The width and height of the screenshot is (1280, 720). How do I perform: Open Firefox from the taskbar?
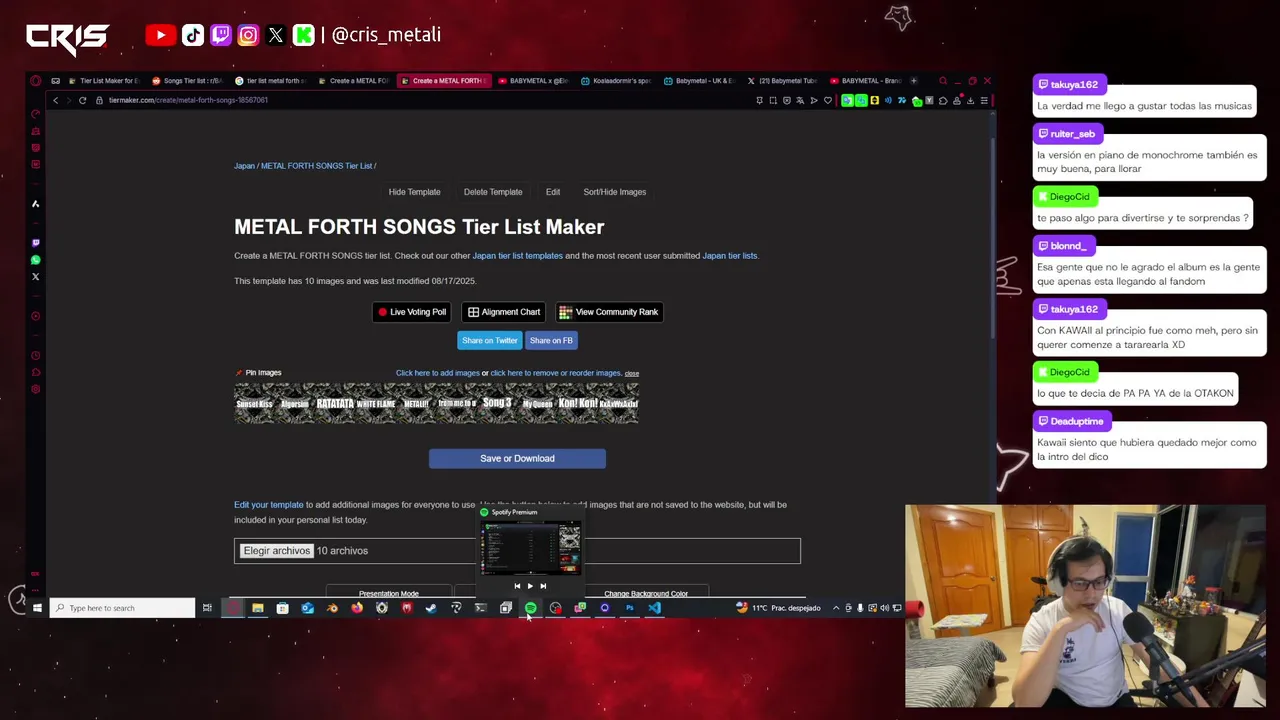[x=357, y=608]
